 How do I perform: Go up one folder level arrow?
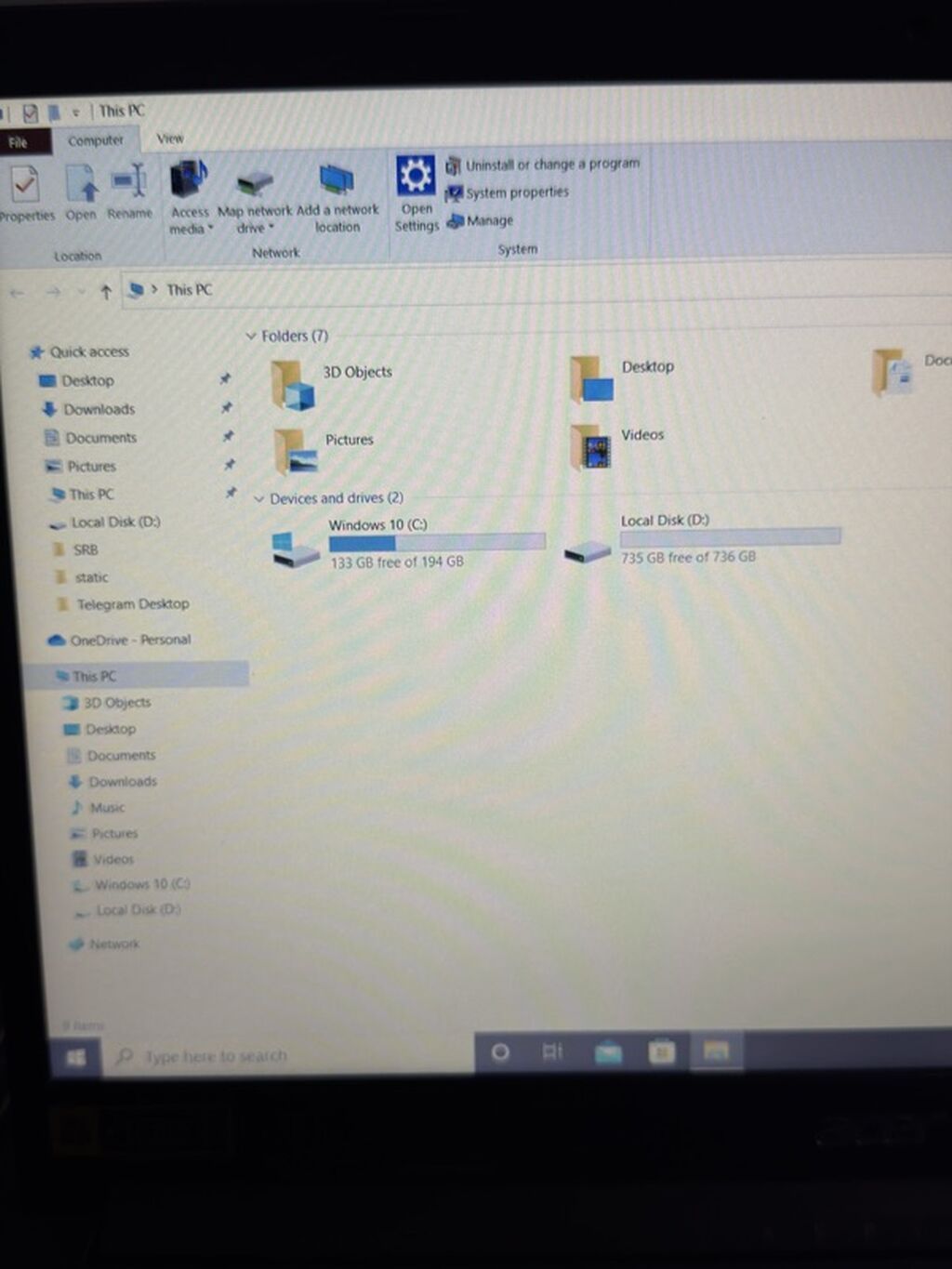[x=106, y=292]
